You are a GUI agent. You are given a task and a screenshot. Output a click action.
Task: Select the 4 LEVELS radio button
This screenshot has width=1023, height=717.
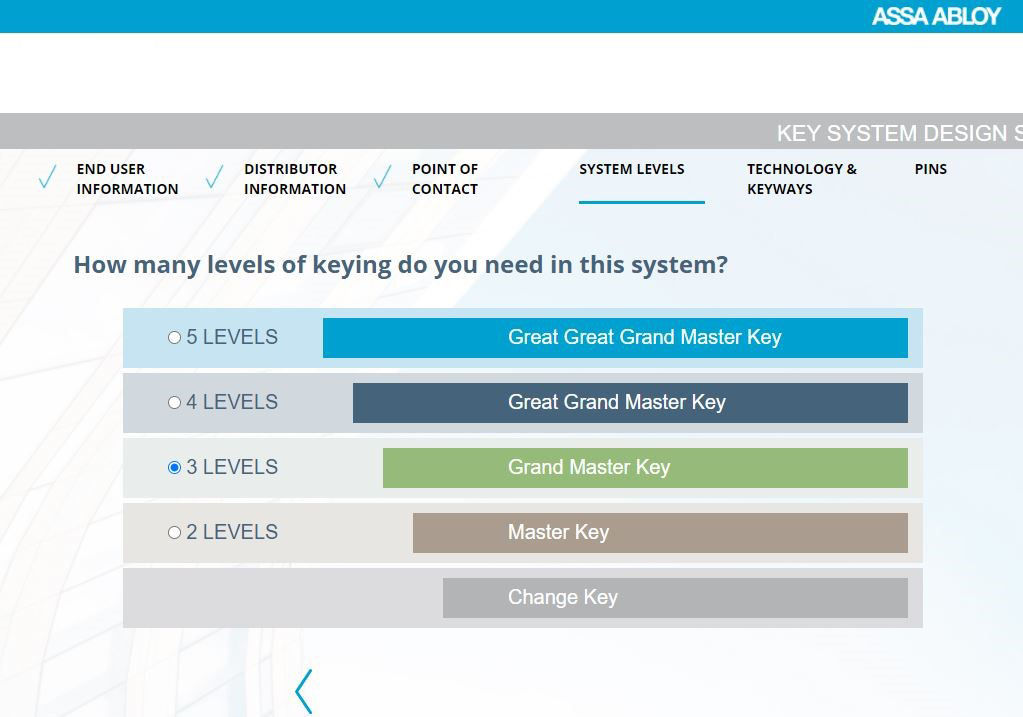pyautogui.click(x=174, y=403)
